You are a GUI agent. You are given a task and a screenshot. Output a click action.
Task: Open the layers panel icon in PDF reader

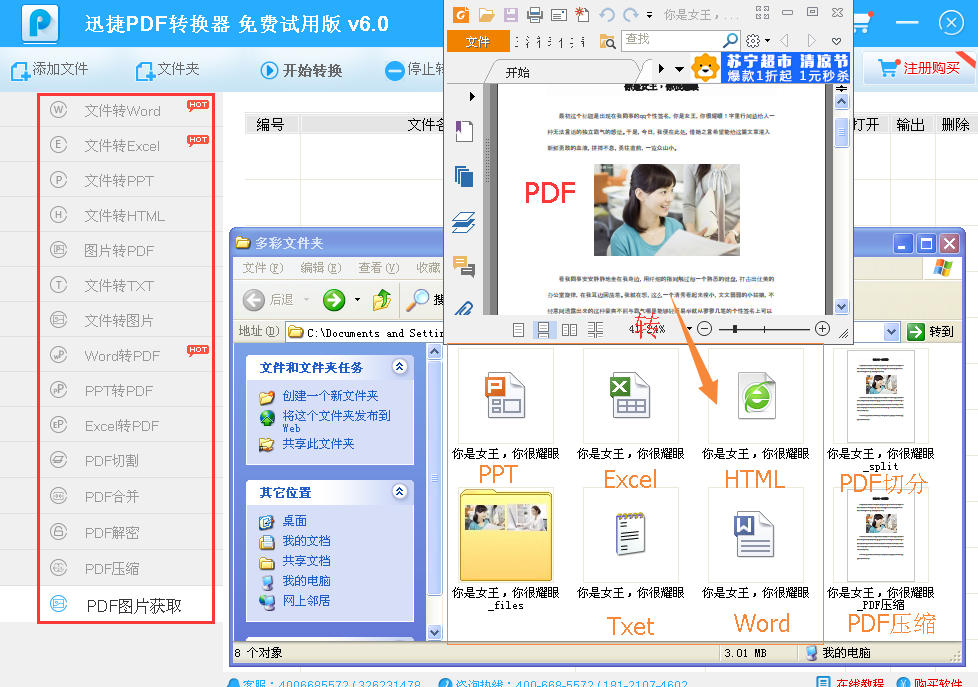463,222
